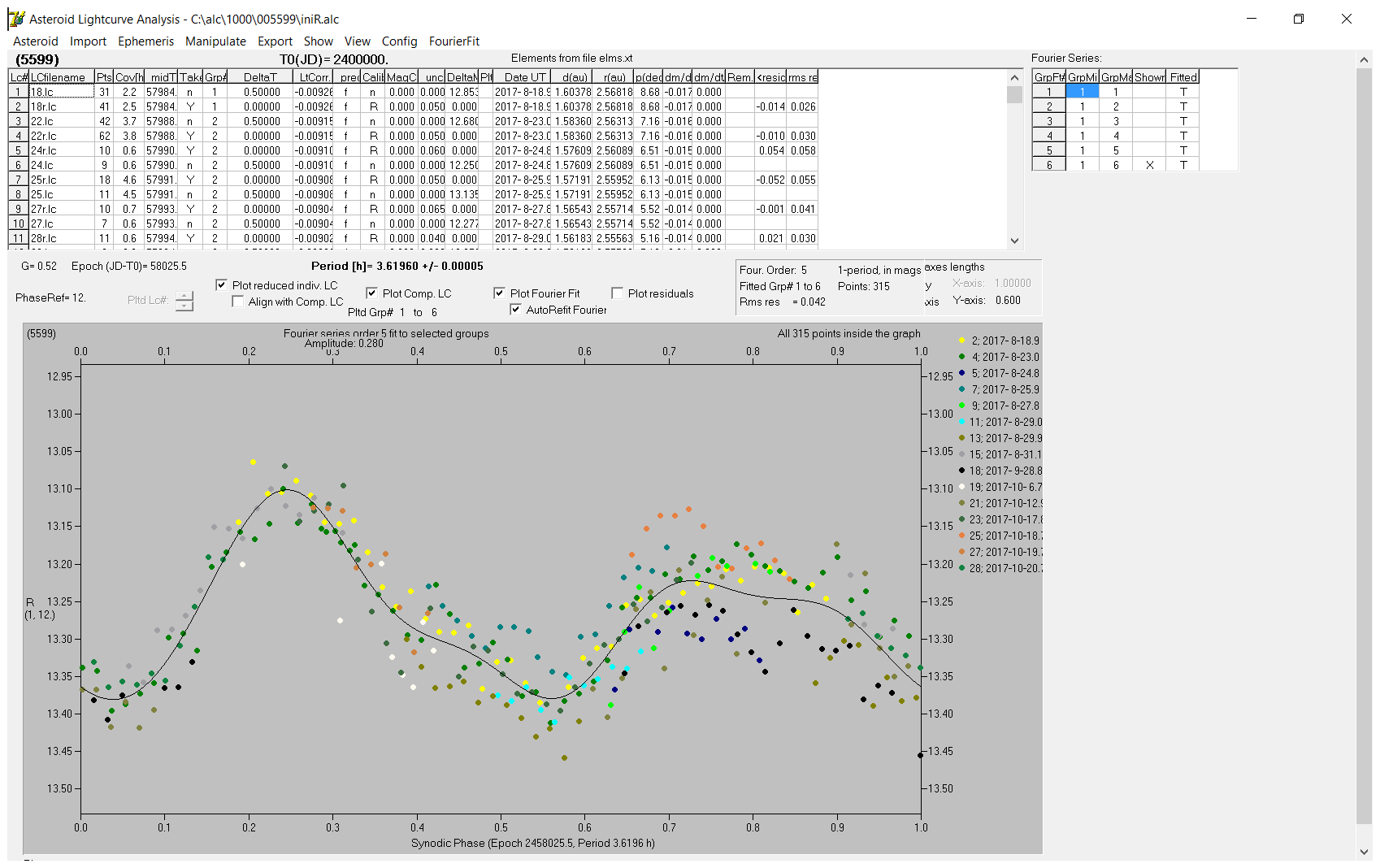Open the FourierFit menu
The width and height of the screenshot is (1380, 868).
(x=454, y=41)
